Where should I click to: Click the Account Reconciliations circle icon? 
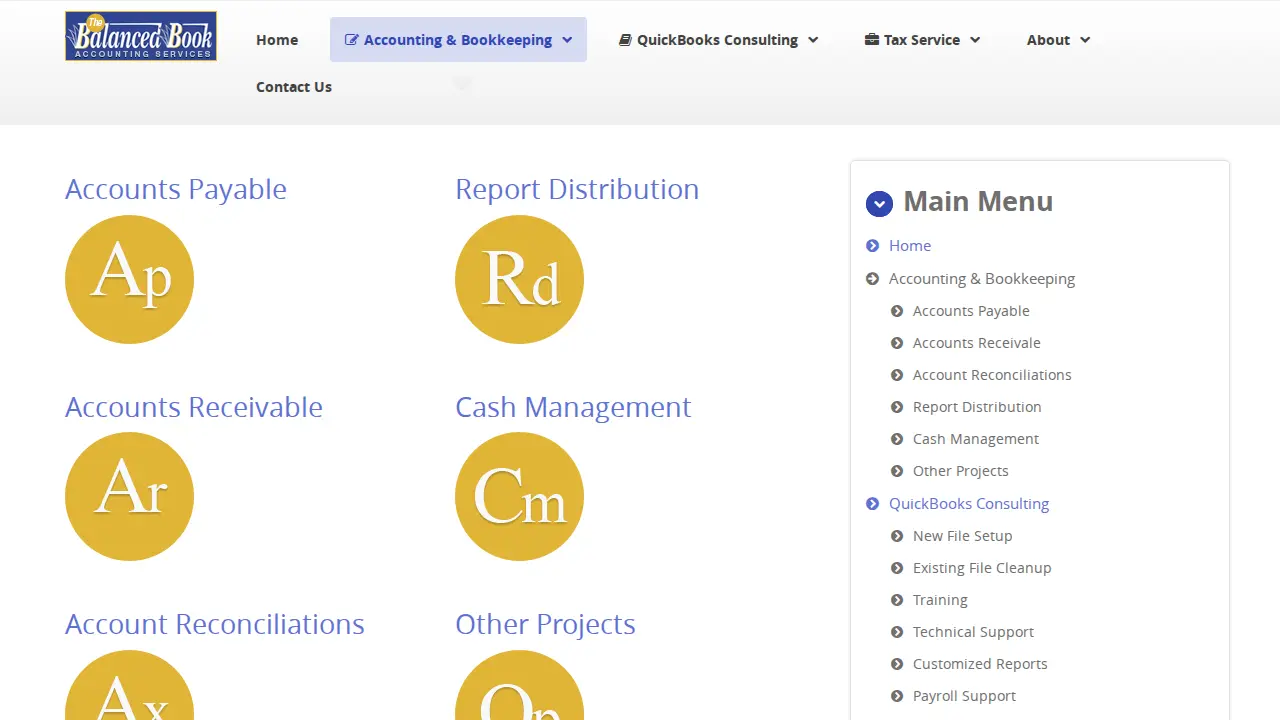(x=129, y=685)
